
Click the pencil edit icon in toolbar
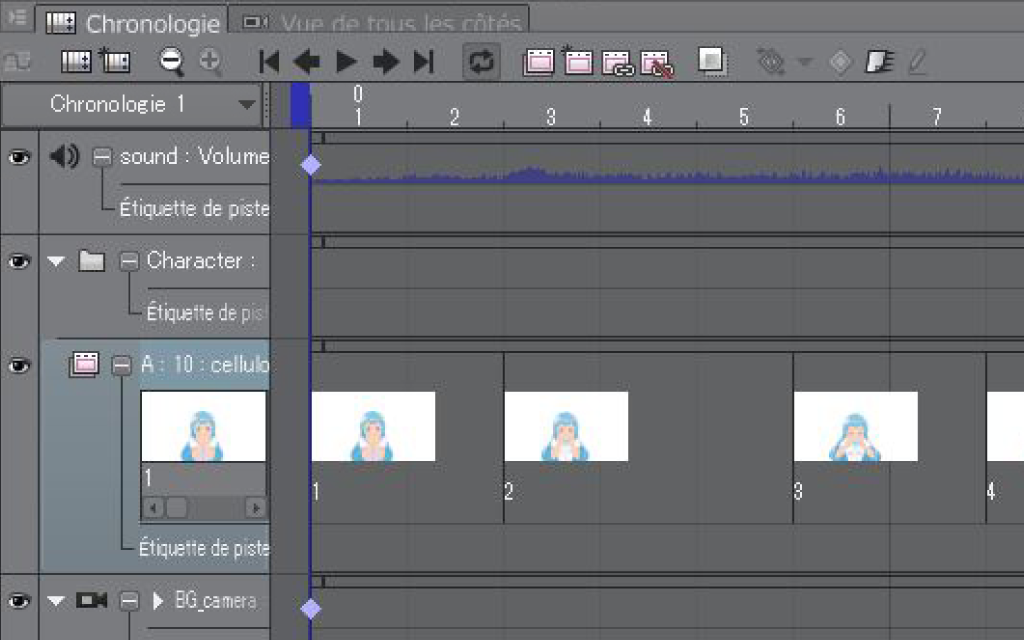pyautogui.click(x=918, y=62)
